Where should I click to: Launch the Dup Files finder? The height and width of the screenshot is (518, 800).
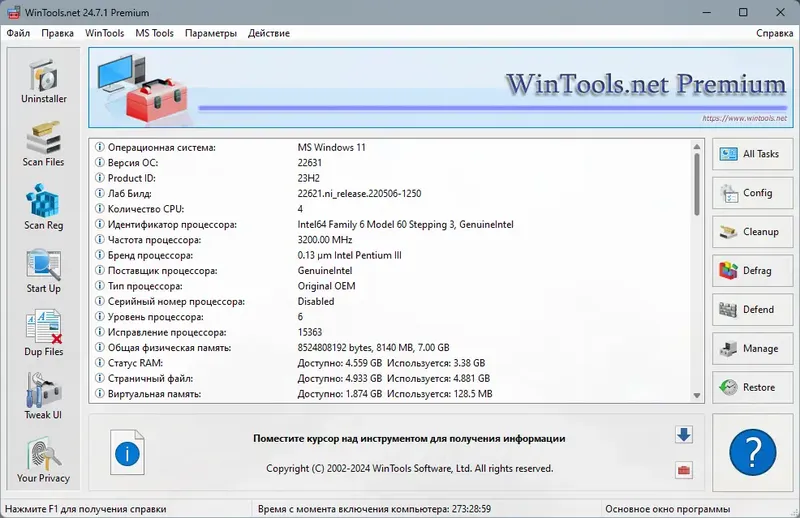tap(43, 334)
